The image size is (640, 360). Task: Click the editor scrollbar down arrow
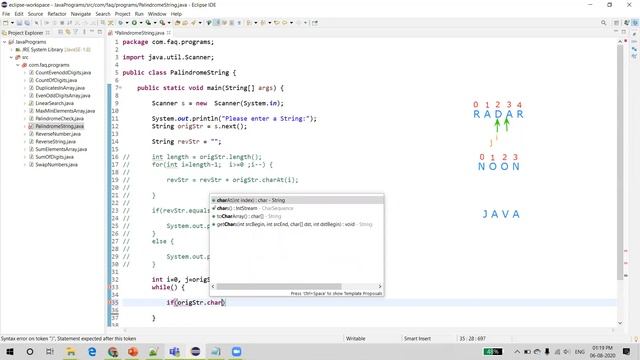coord(620,323)
